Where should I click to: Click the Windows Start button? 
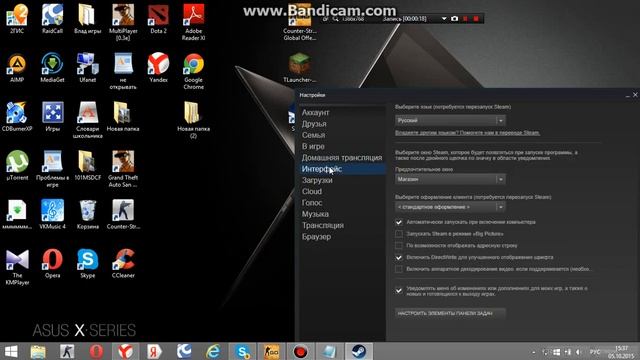(x=11, y=351)
